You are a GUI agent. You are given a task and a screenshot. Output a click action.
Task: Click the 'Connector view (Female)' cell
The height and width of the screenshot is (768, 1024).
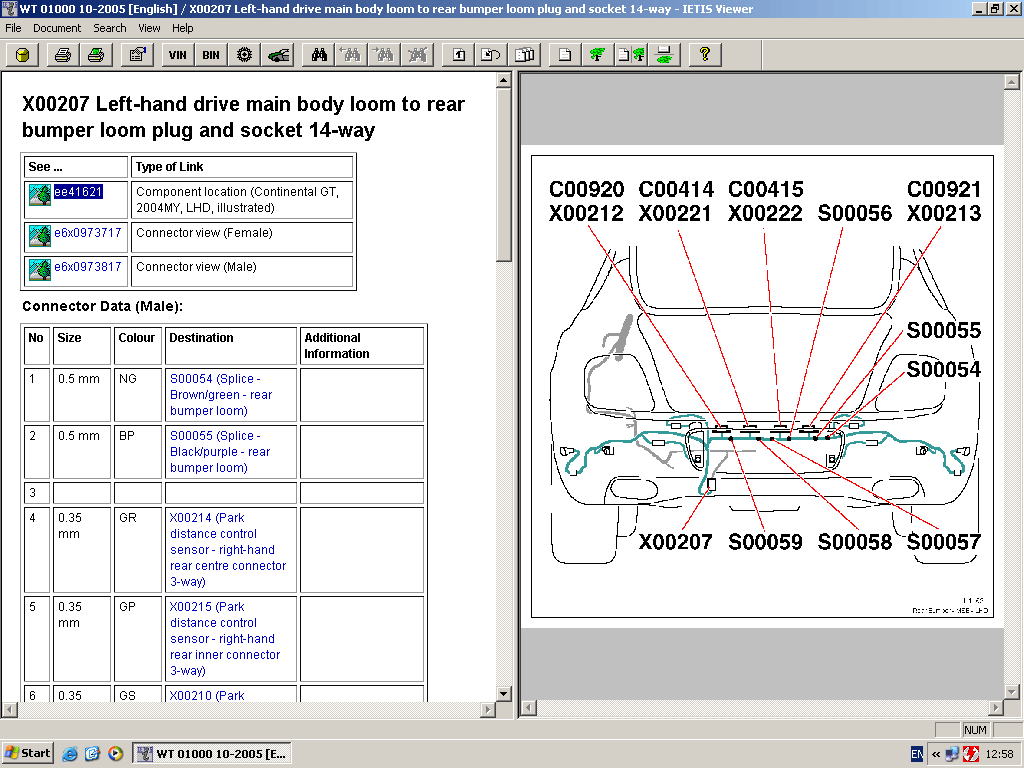coord(242,236)
